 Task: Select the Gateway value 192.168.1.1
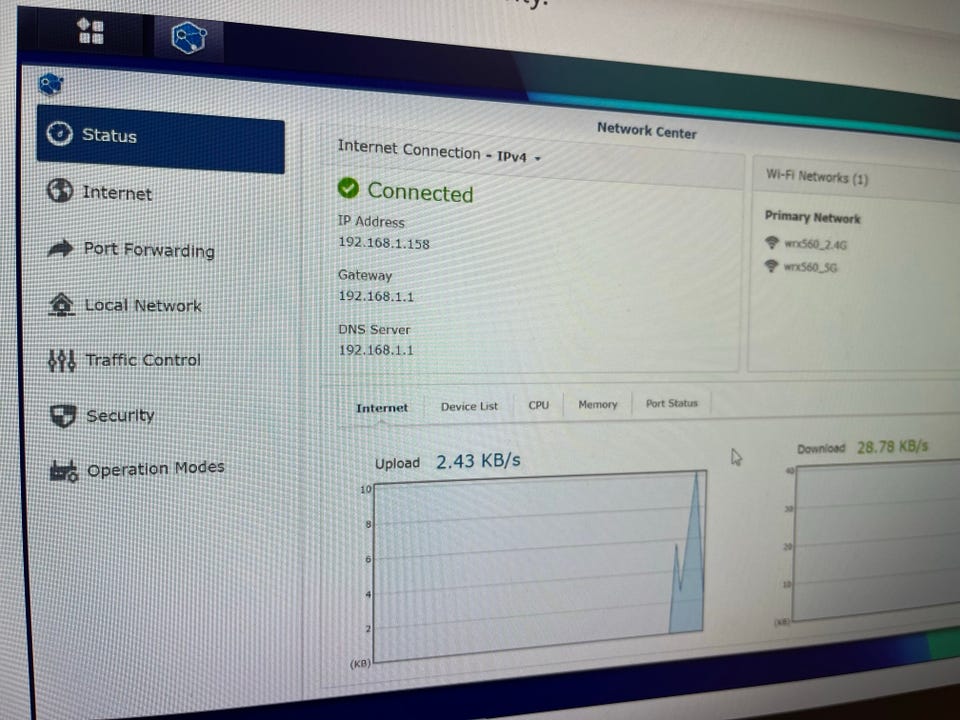pyautogui.click(x=376, y=296)
